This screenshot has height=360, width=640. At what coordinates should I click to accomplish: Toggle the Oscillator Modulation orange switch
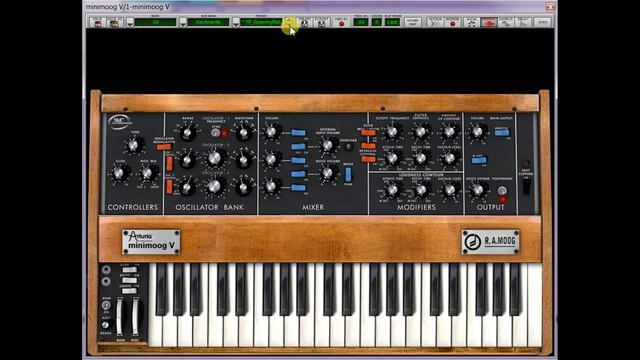pyautogui.click(x=164, y=147)
